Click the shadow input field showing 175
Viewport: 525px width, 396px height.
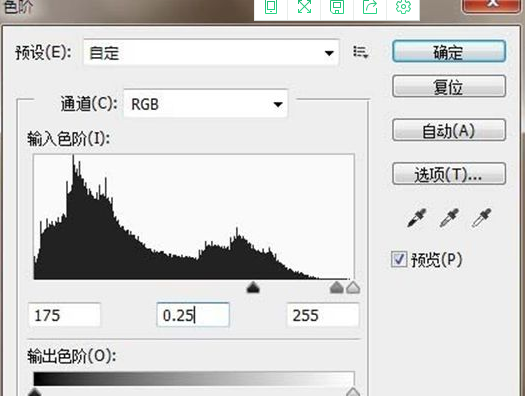pyautogui.click(x=64, y=315)
